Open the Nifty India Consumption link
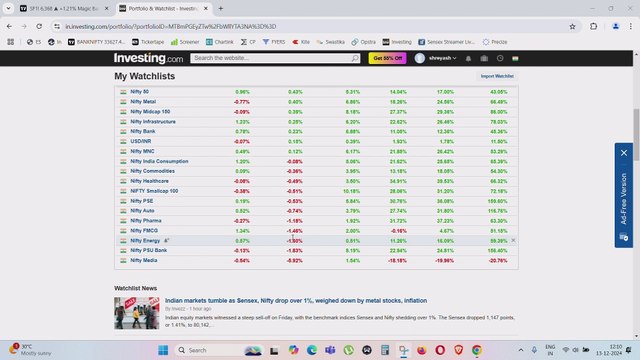 tap(159, 161)
